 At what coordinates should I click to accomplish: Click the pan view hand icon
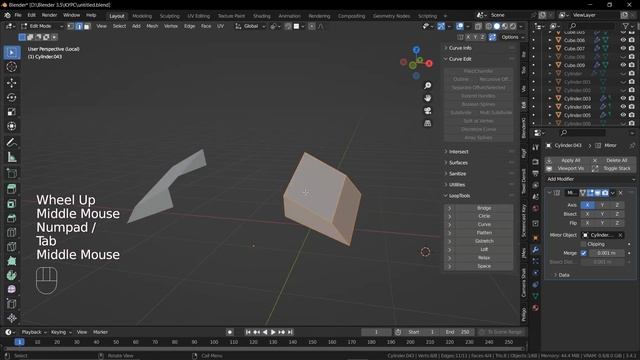(x=427, y=98)
